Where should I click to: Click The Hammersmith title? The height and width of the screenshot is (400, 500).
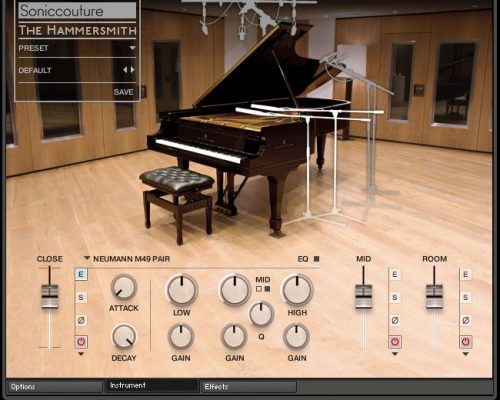[x=77, y=30]
